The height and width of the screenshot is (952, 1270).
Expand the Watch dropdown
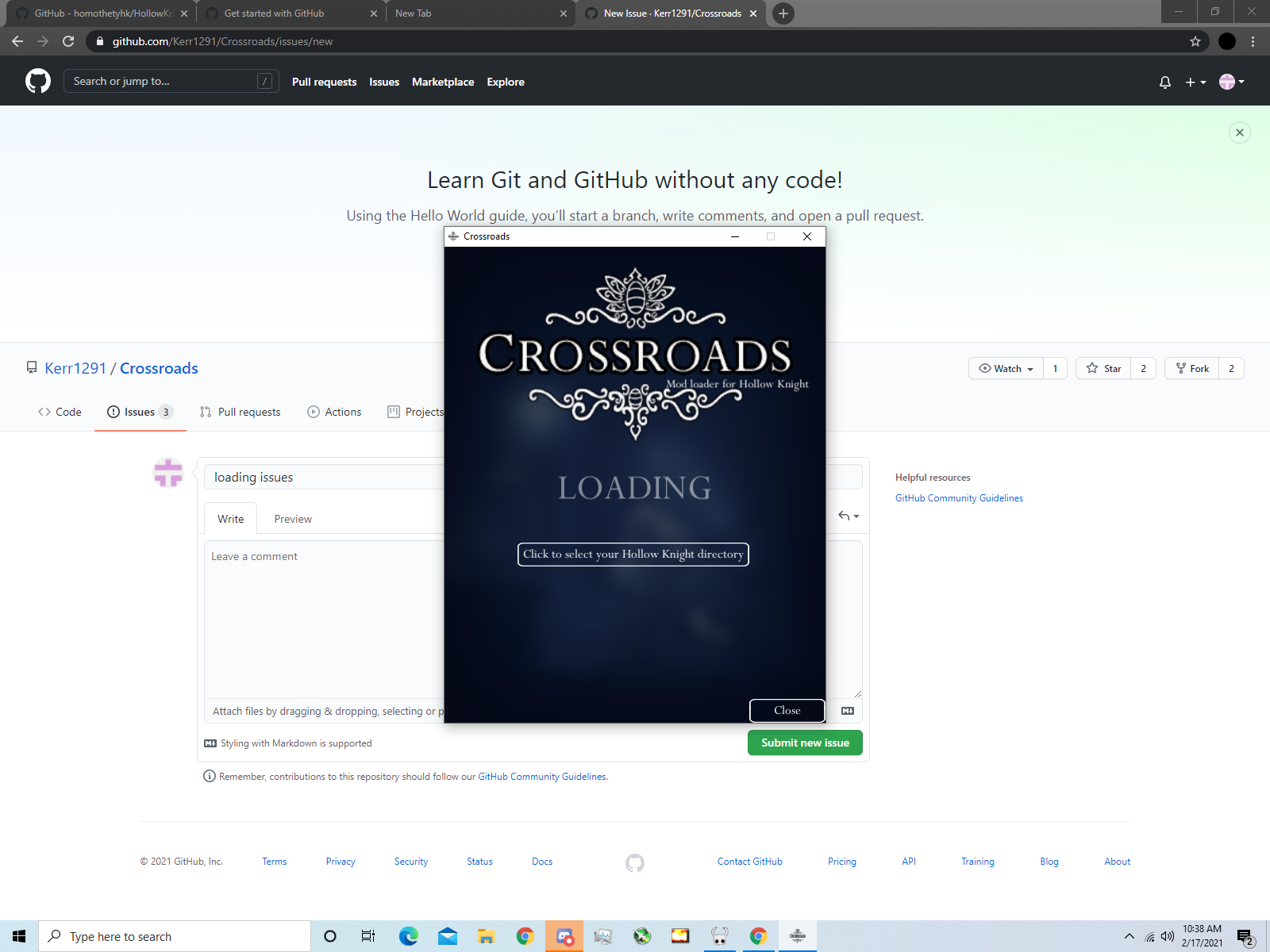tap(1006, 368)
